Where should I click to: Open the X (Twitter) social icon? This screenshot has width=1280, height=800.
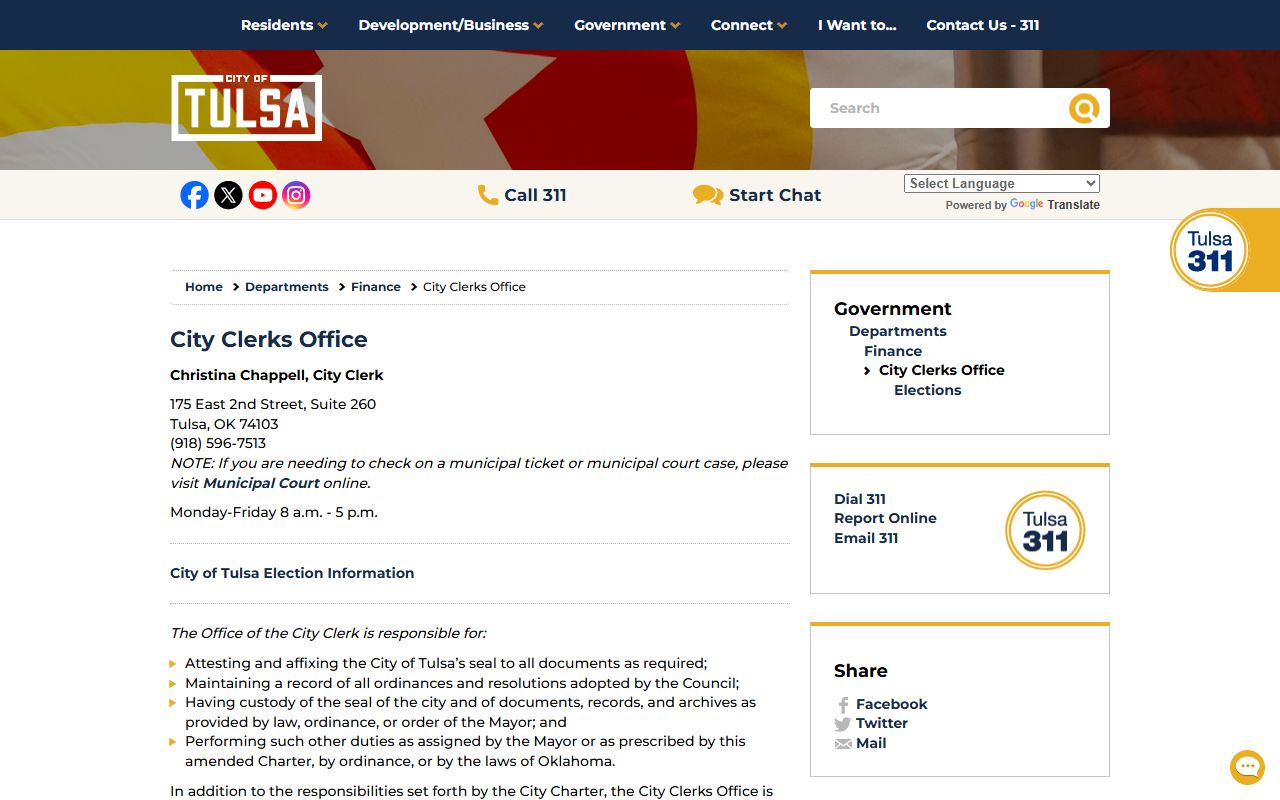coord(228,195)
